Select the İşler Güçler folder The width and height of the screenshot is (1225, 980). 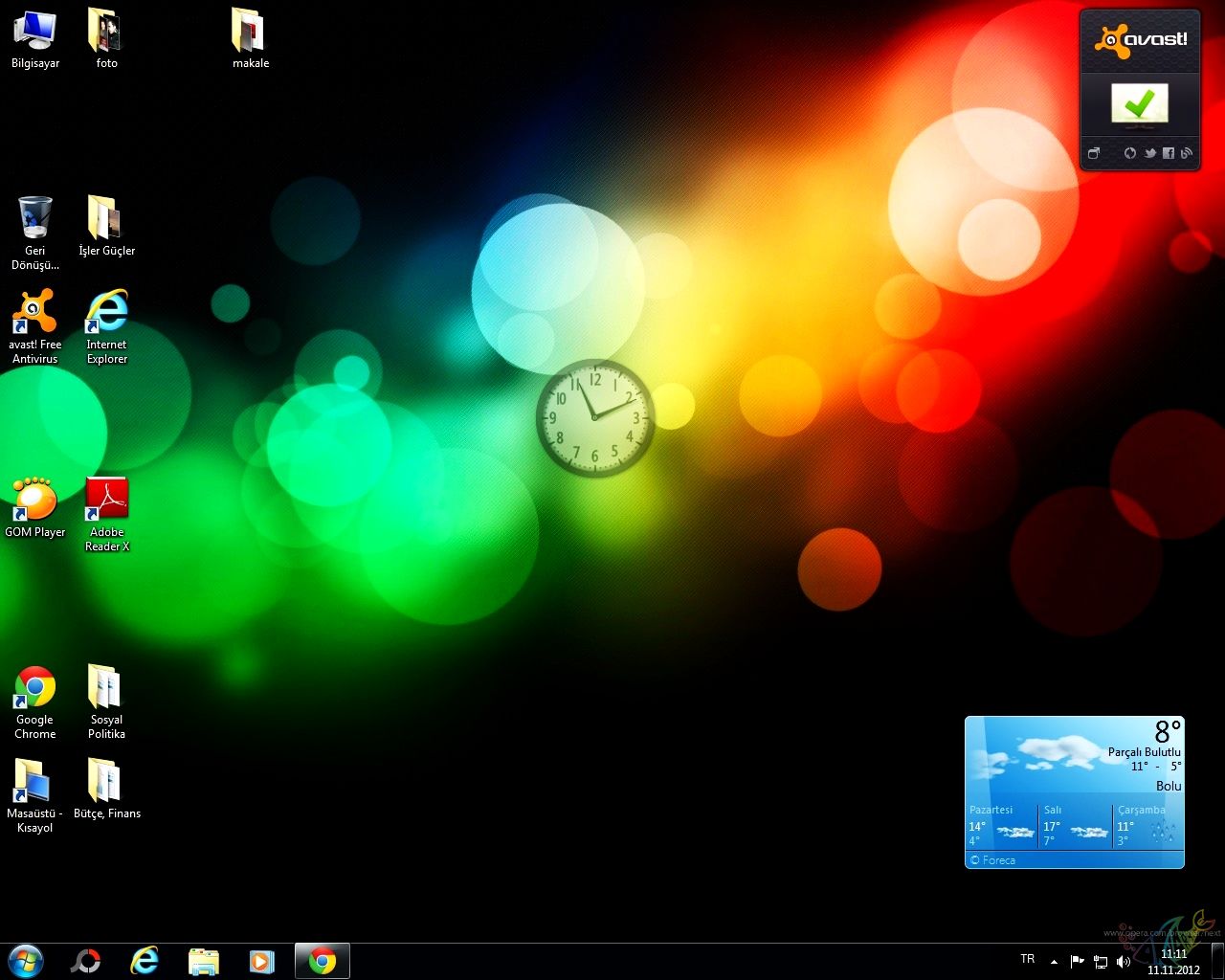point(106,227)
